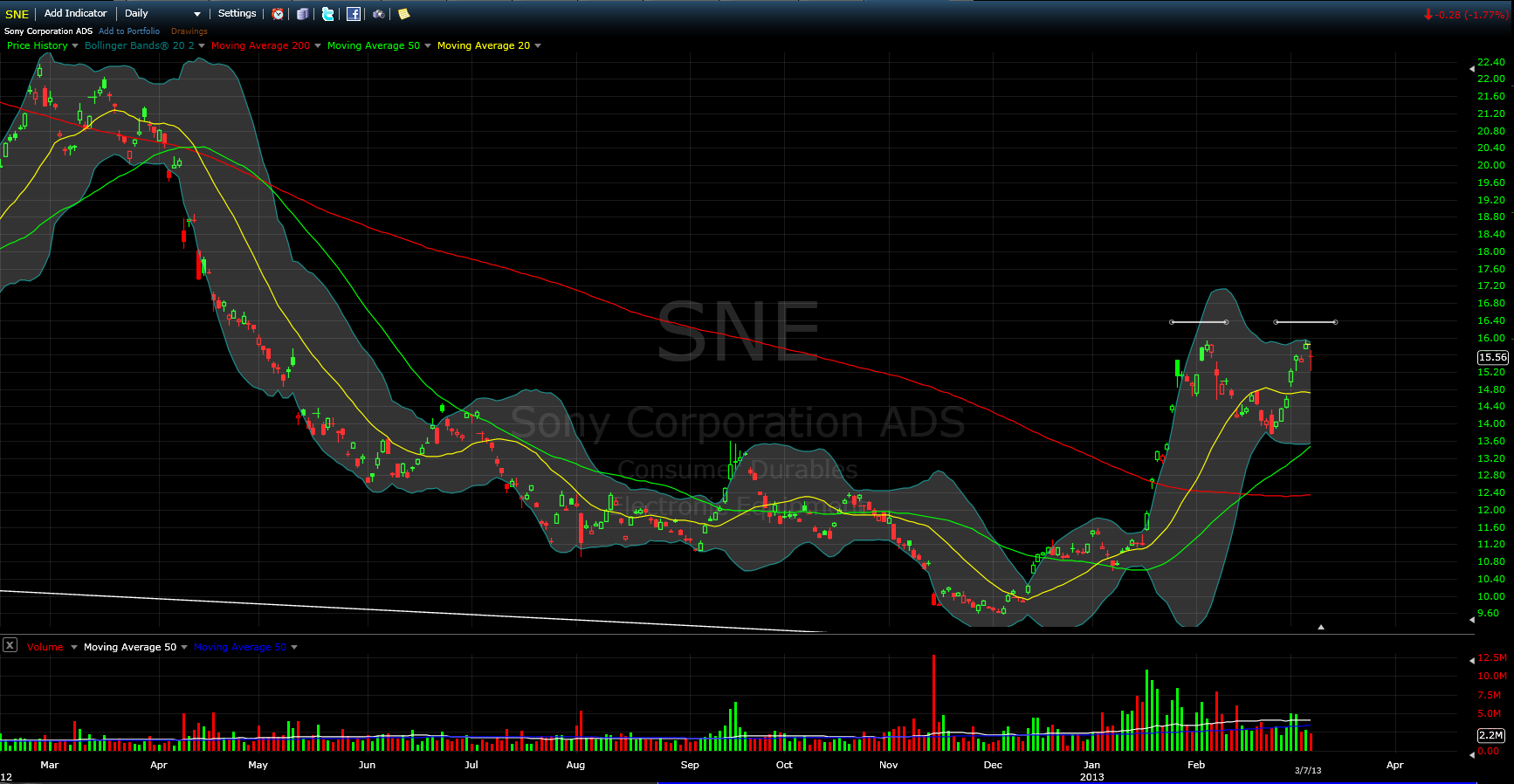Open the yellow sticky note icon
Screen dimensions: 1514x784
coord(403,13)
